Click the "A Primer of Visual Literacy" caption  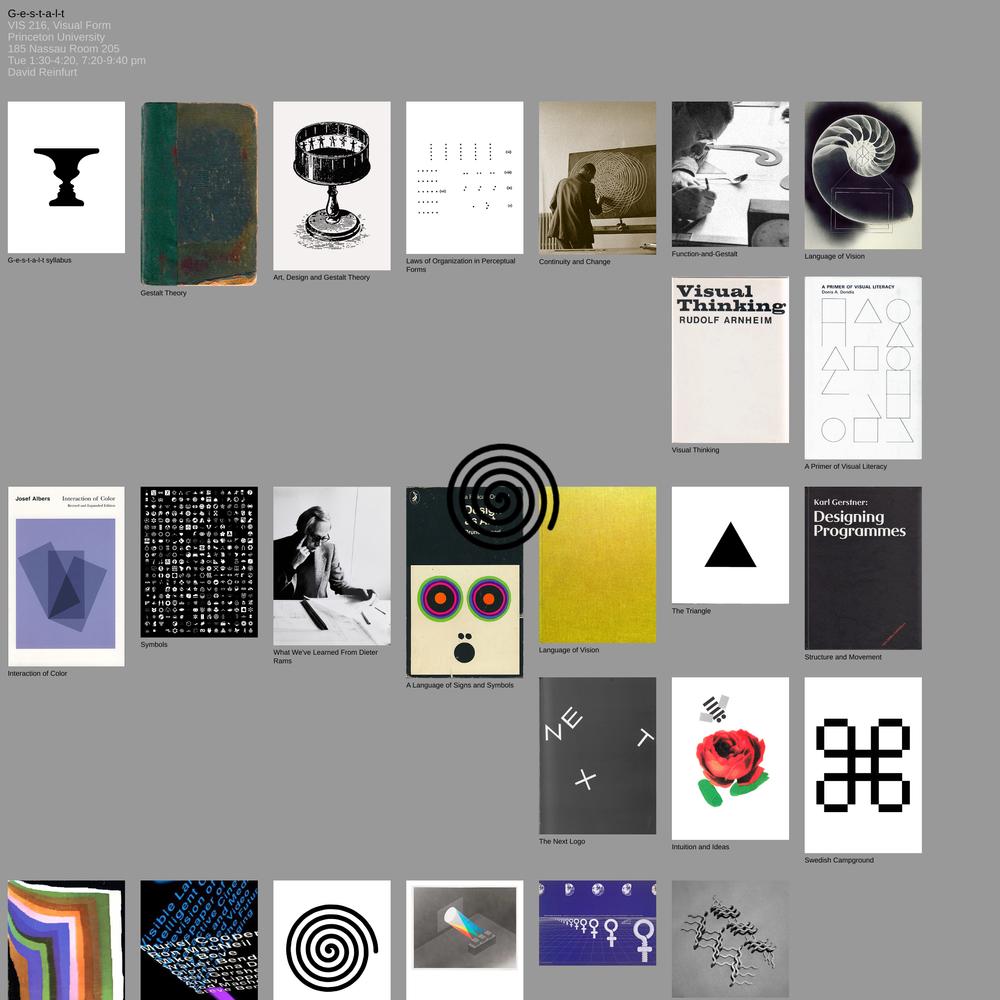[x=845, y=466]
